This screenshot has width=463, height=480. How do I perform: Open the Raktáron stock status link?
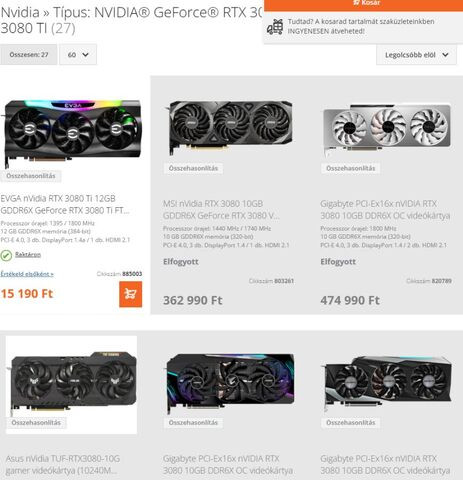tap(28, 255)
